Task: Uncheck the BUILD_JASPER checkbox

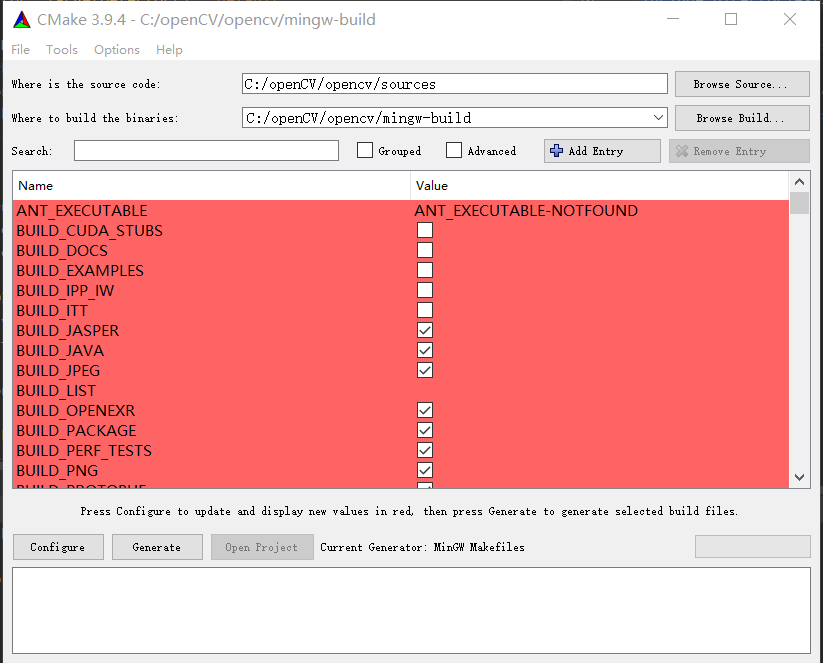Action: click(x=425, y=330)
